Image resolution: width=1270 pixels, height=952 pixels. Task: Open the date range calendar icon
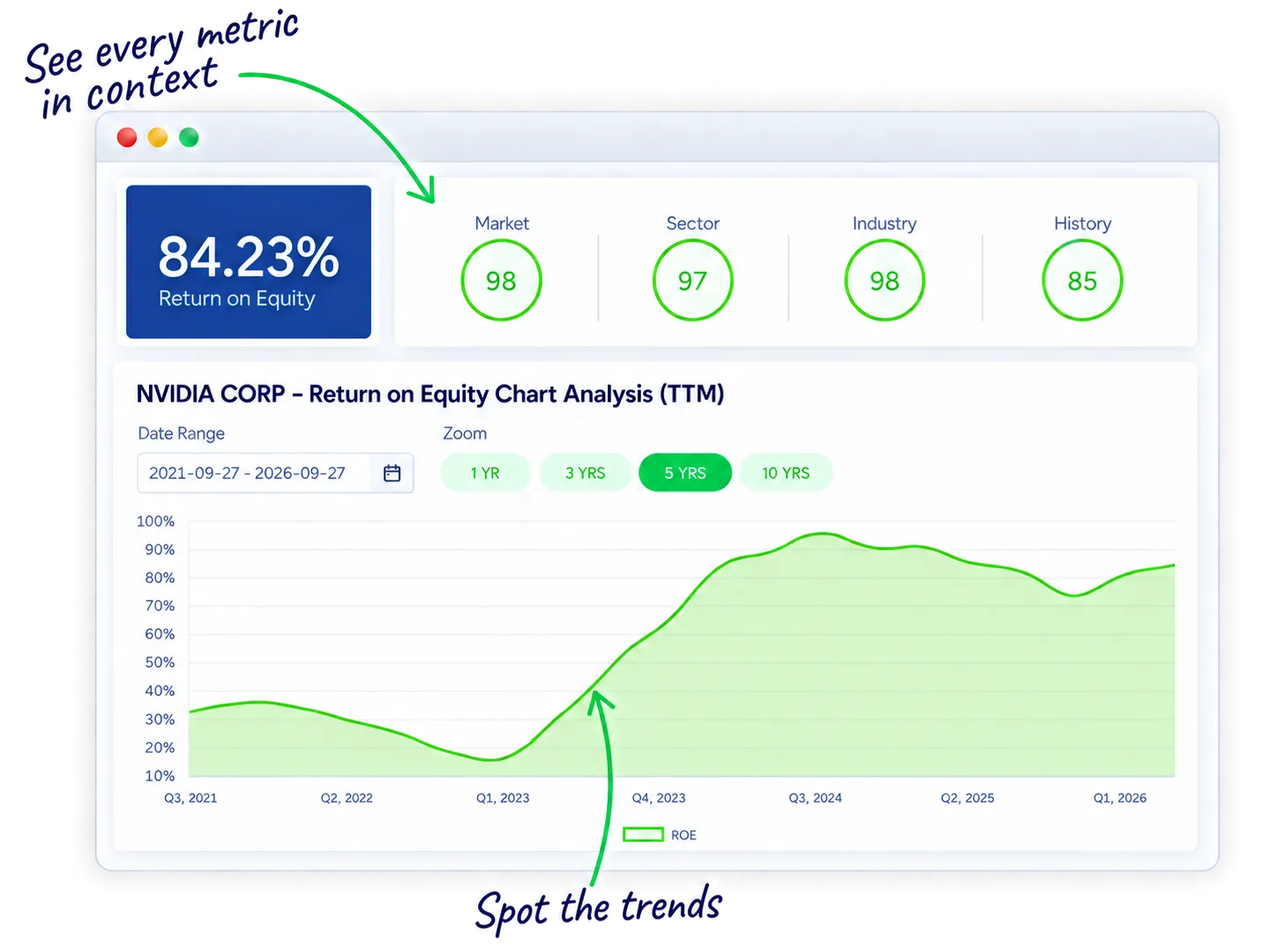coord(392,473)
